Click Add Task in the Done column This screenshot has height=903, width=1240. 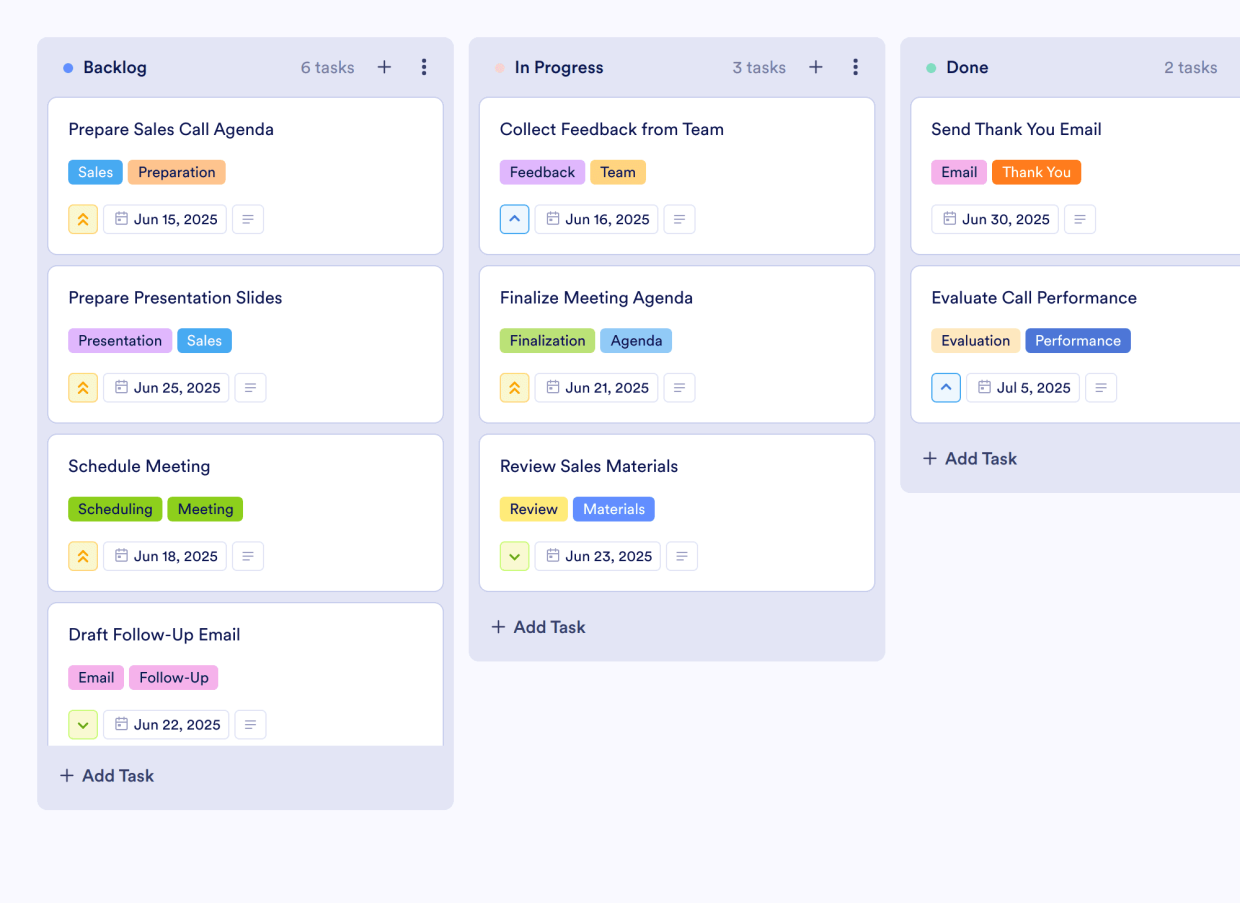(x=969, y=458)
